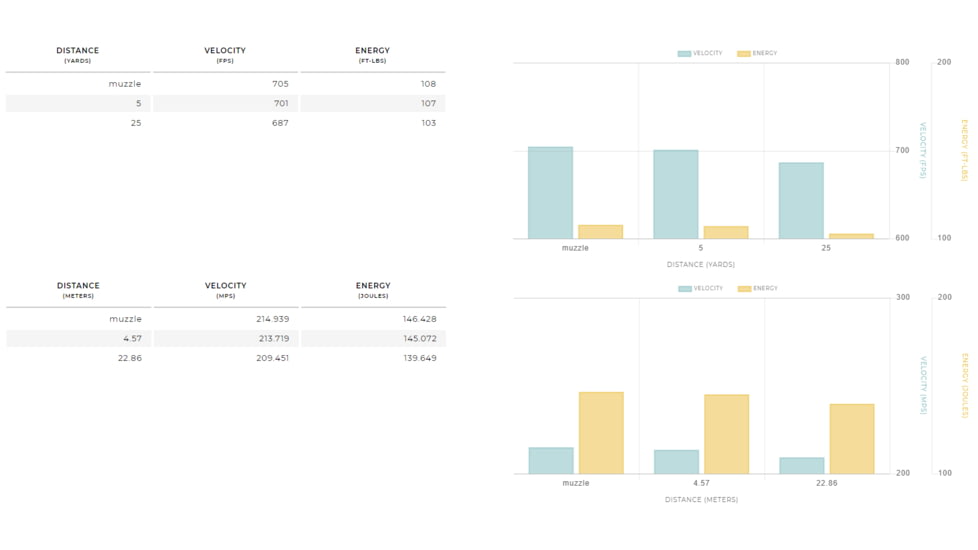Click the muzzle x-axis label in yards chart

coord(575,248)
